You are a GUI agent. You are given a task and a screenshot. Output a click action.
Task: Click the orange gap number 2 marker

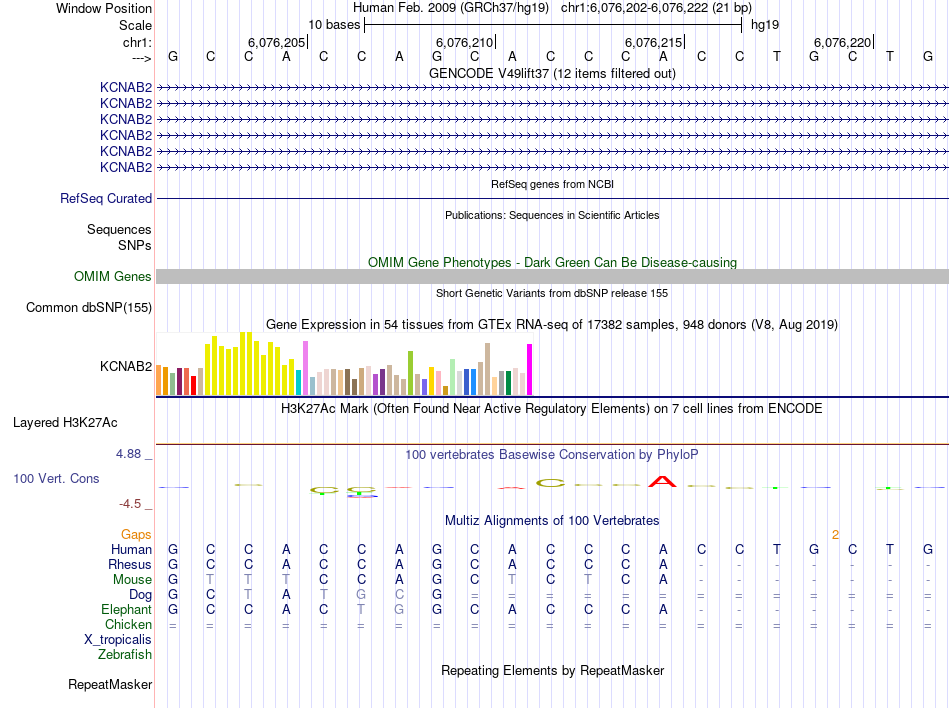click(835, 535)
